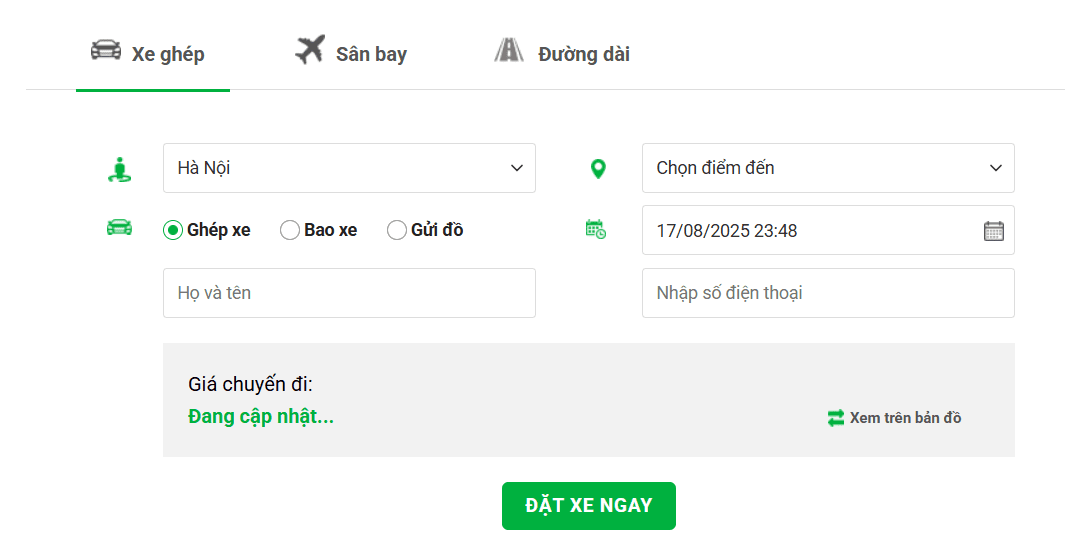Open the calendar picker in date field
The width and height of the screenshot is (1092, 554).
click(993, 231)
